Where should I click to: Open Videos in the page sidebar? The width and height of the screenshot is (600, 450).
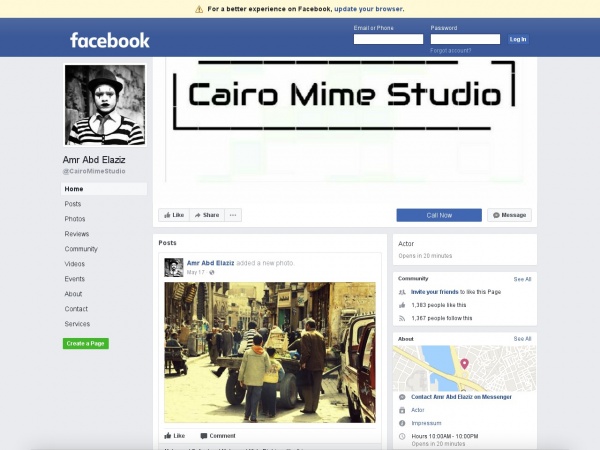click(75, 264)
